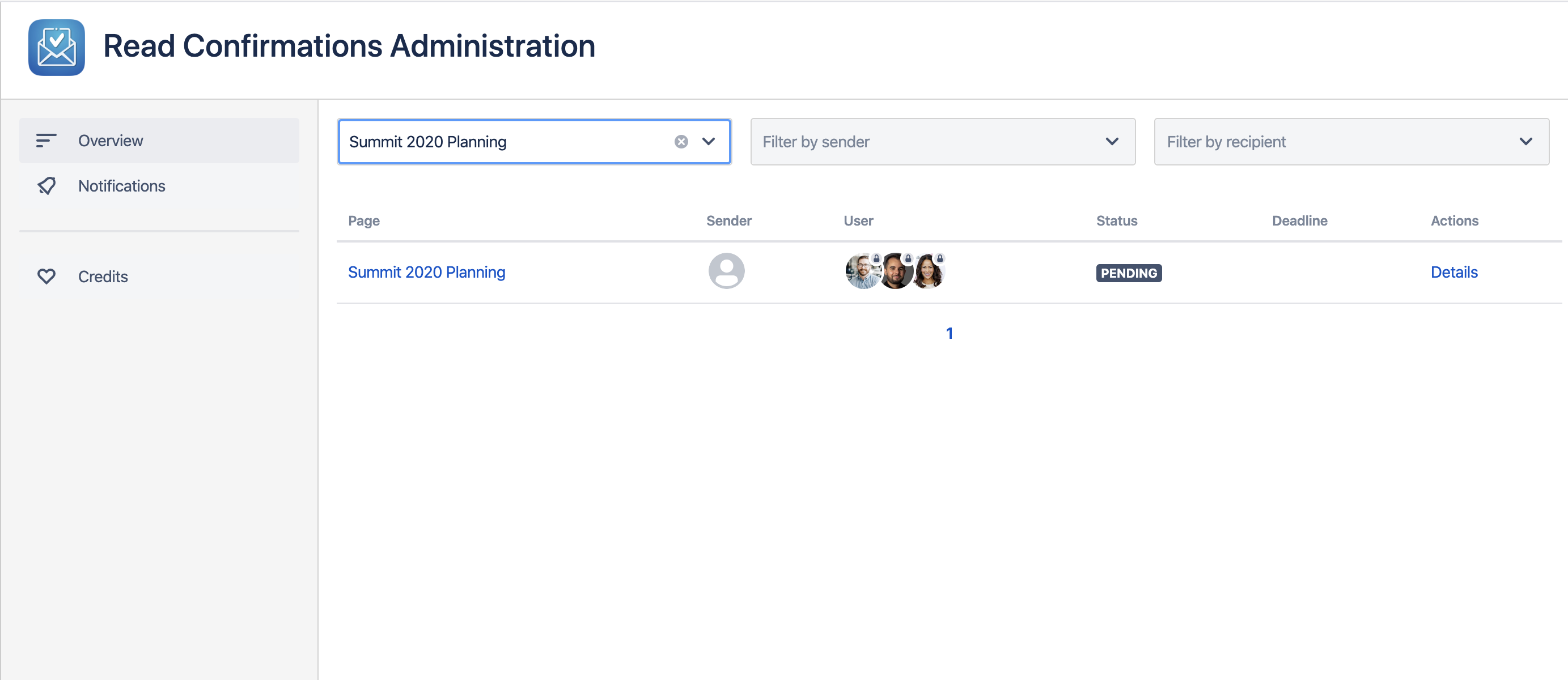
Task: Click the Notifications bell icon in sidebar
Action: tap(46, 185)
